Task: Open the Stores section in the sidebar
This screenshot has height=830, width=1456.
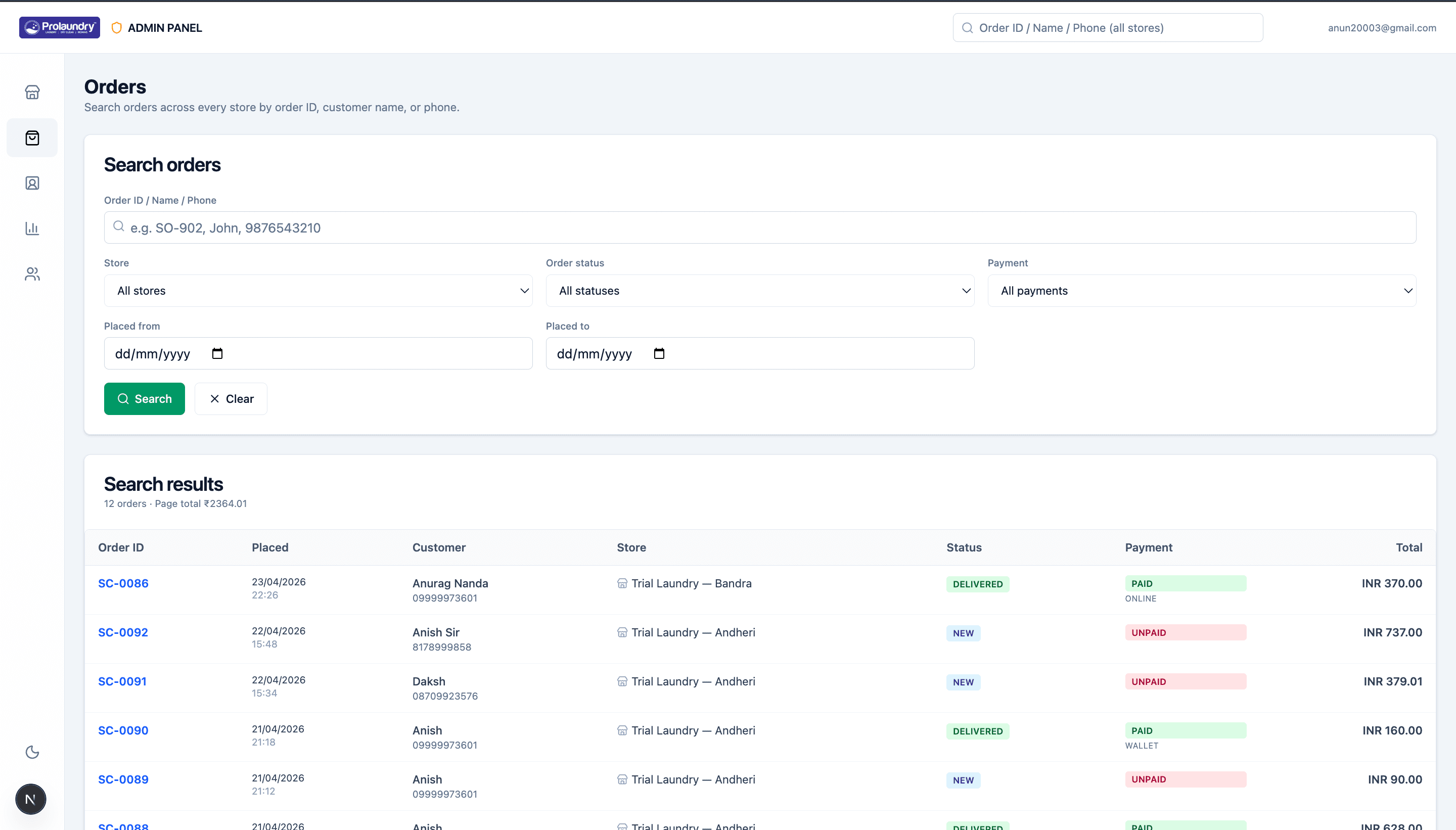Action: point(32,92)
